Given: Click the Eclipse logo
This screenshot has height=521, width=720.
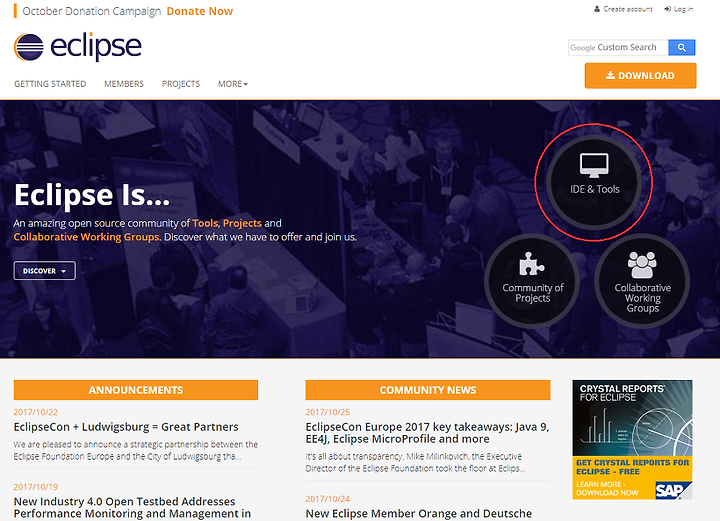Looking at the screenshot, I should 78,47.
